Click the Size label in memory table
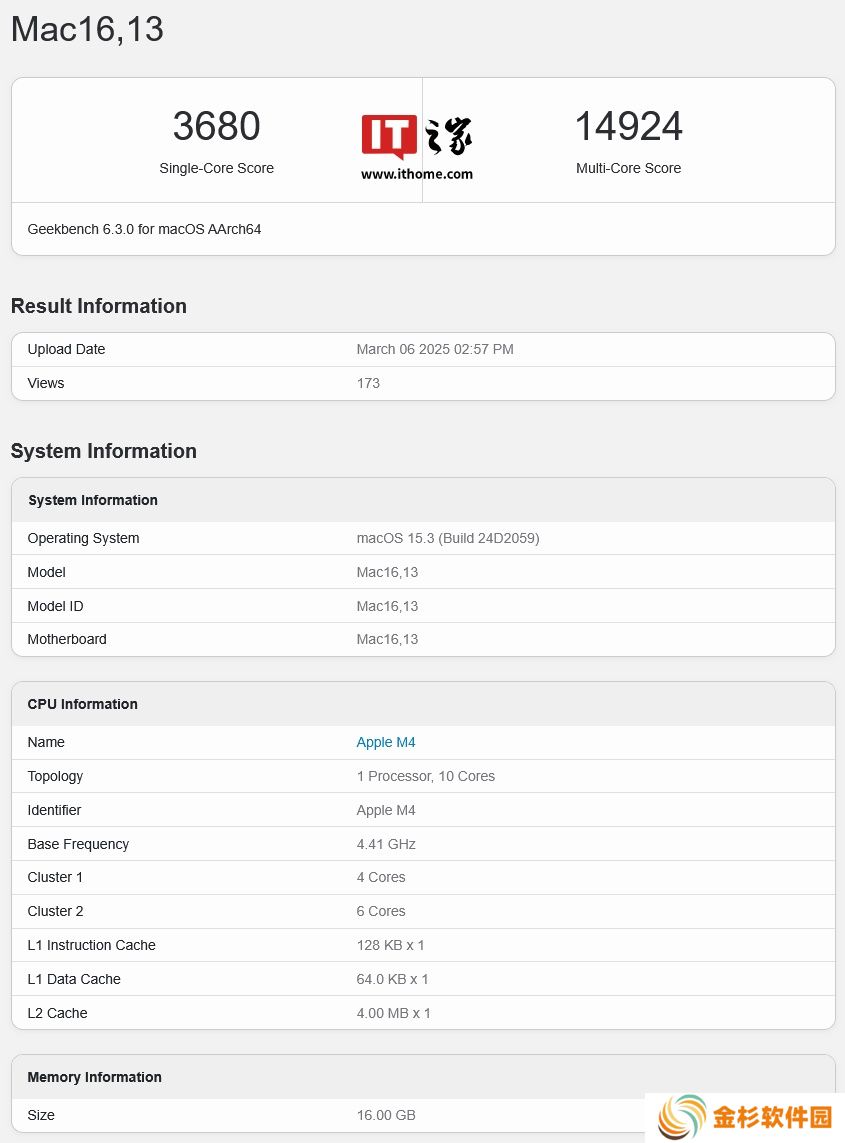 pyautogui.click(x=41, y=1115)
